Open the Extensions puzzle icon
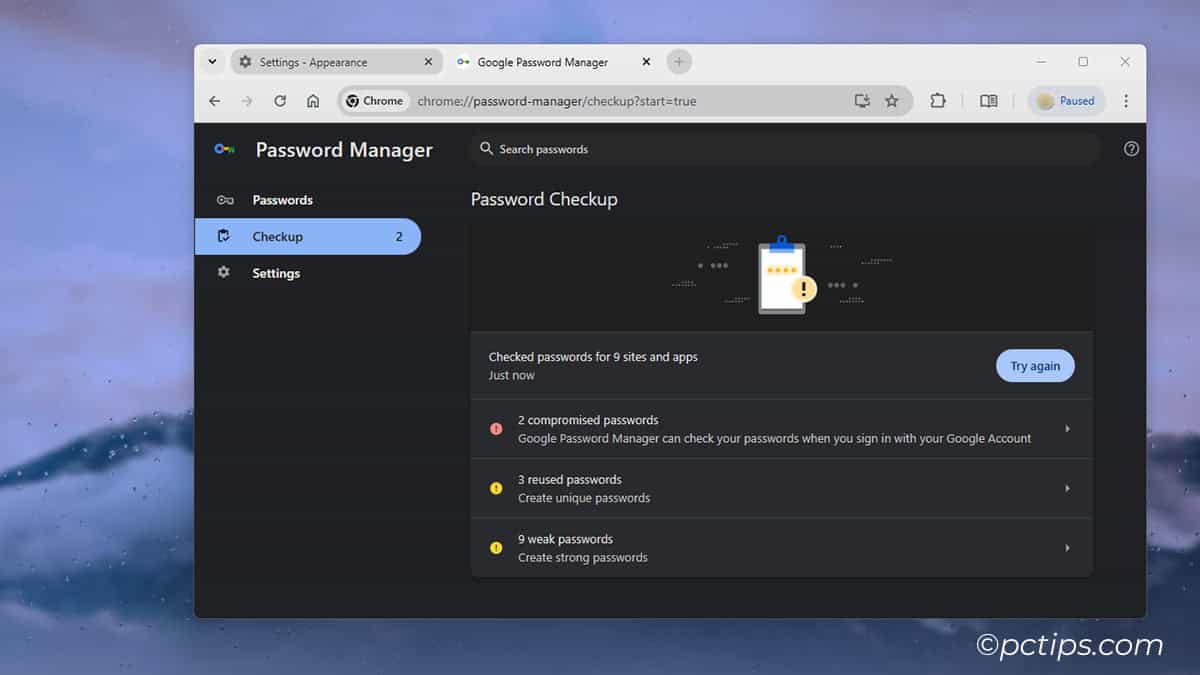 (937, 100)
